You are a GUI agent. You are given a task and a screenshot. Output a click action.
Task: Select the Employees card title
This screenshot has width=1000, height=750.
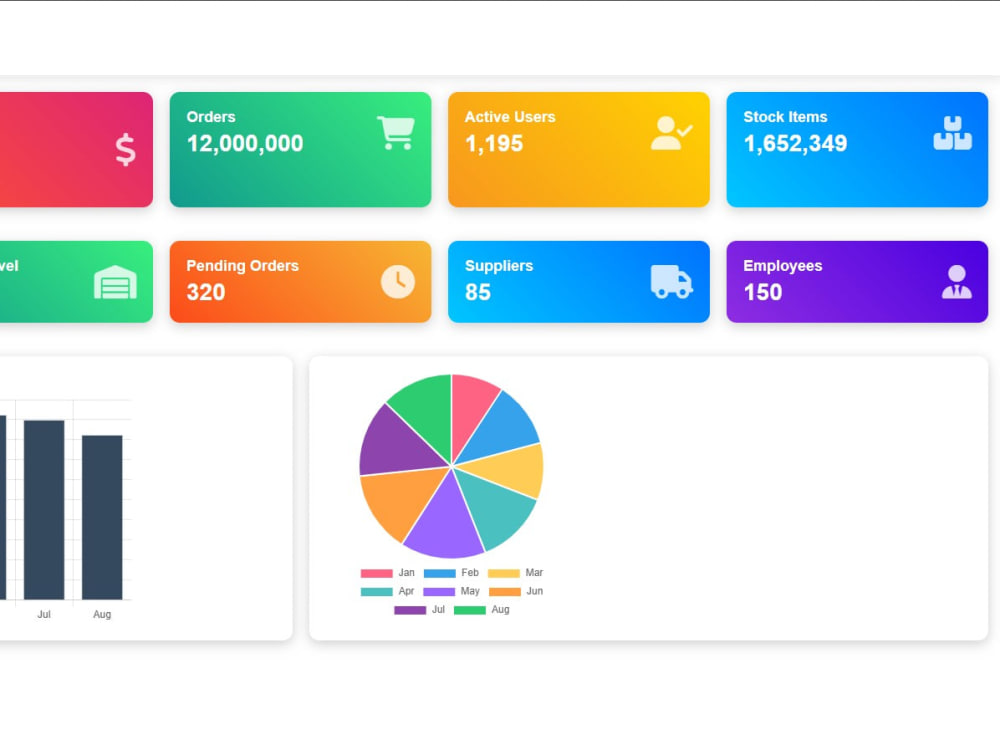(x=783, y=265)
